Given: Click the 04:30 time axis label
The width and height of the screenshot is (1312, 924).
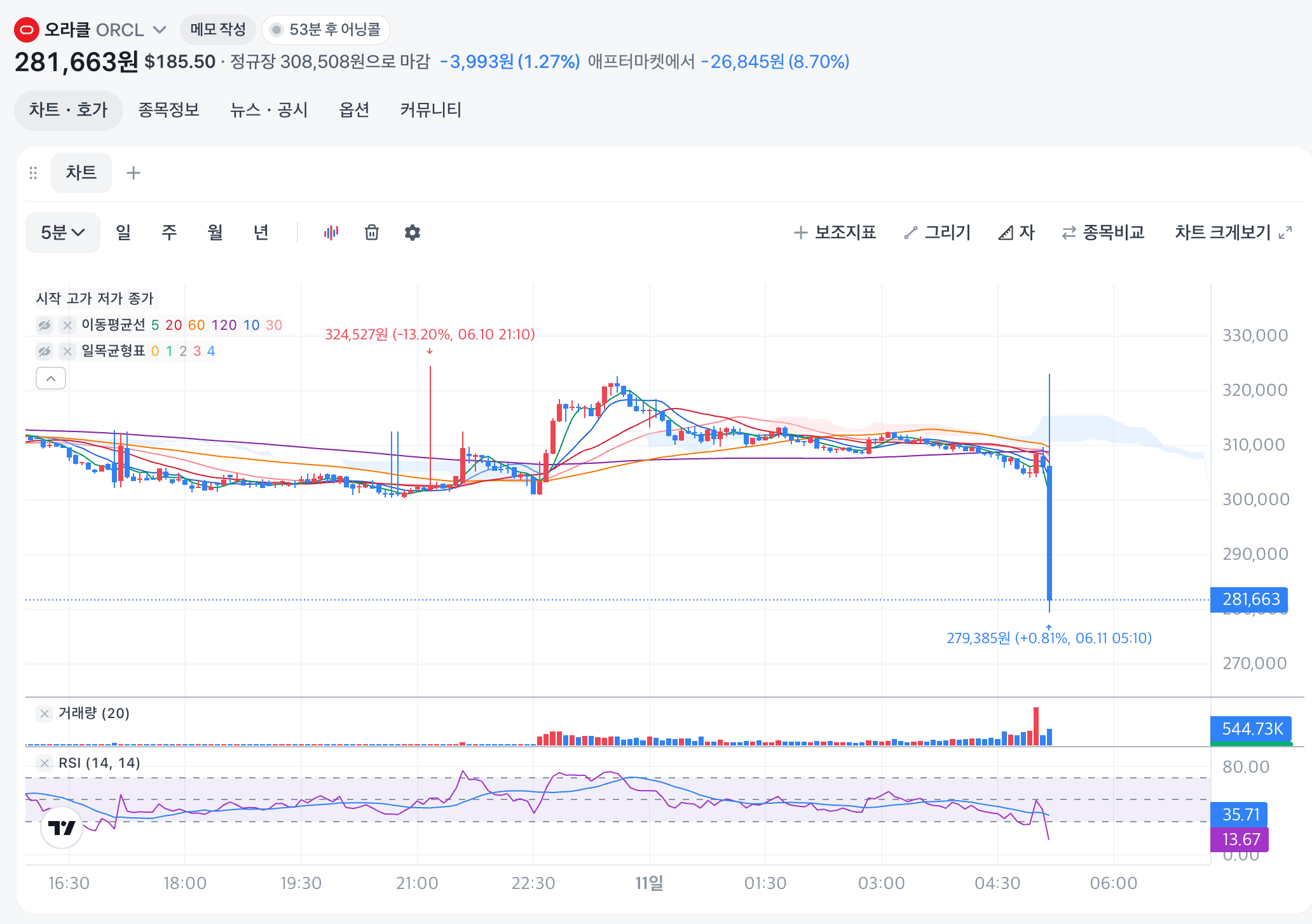Looking at the screenshot, I should coord(997,883).
